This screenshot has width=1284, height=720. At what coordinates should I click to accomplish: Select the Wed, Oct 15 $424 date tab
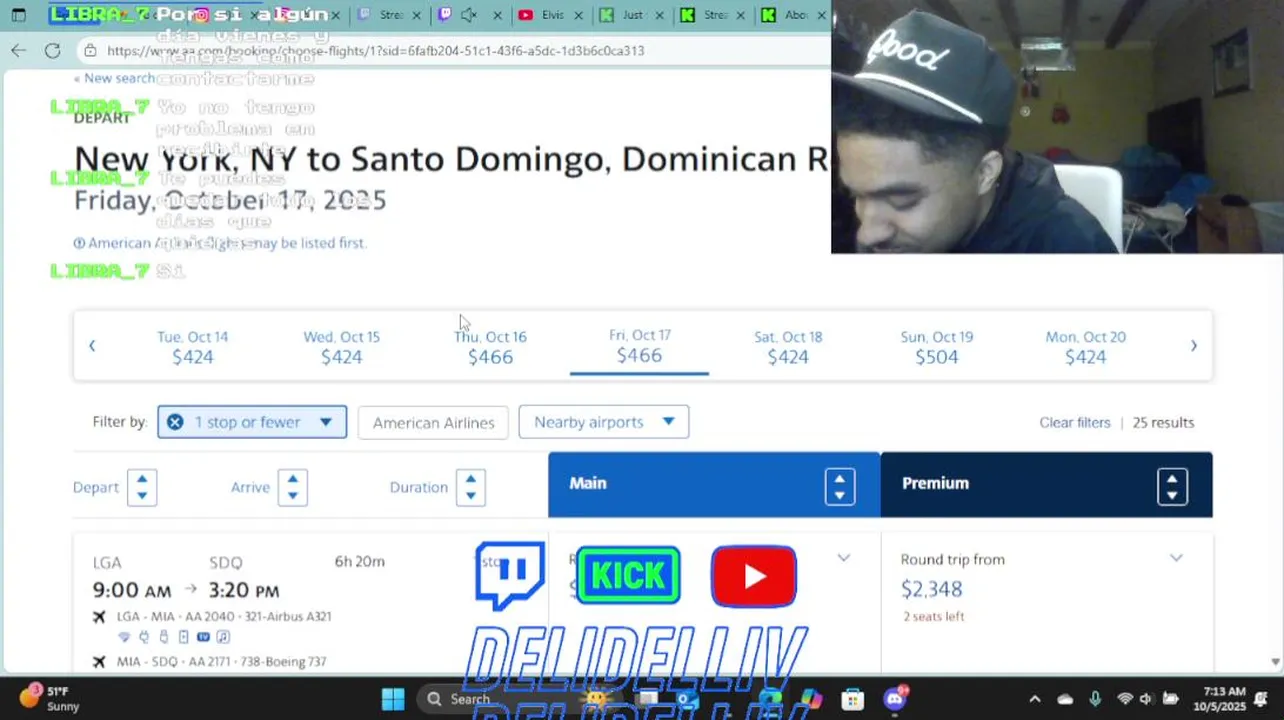tap(342, 347)
